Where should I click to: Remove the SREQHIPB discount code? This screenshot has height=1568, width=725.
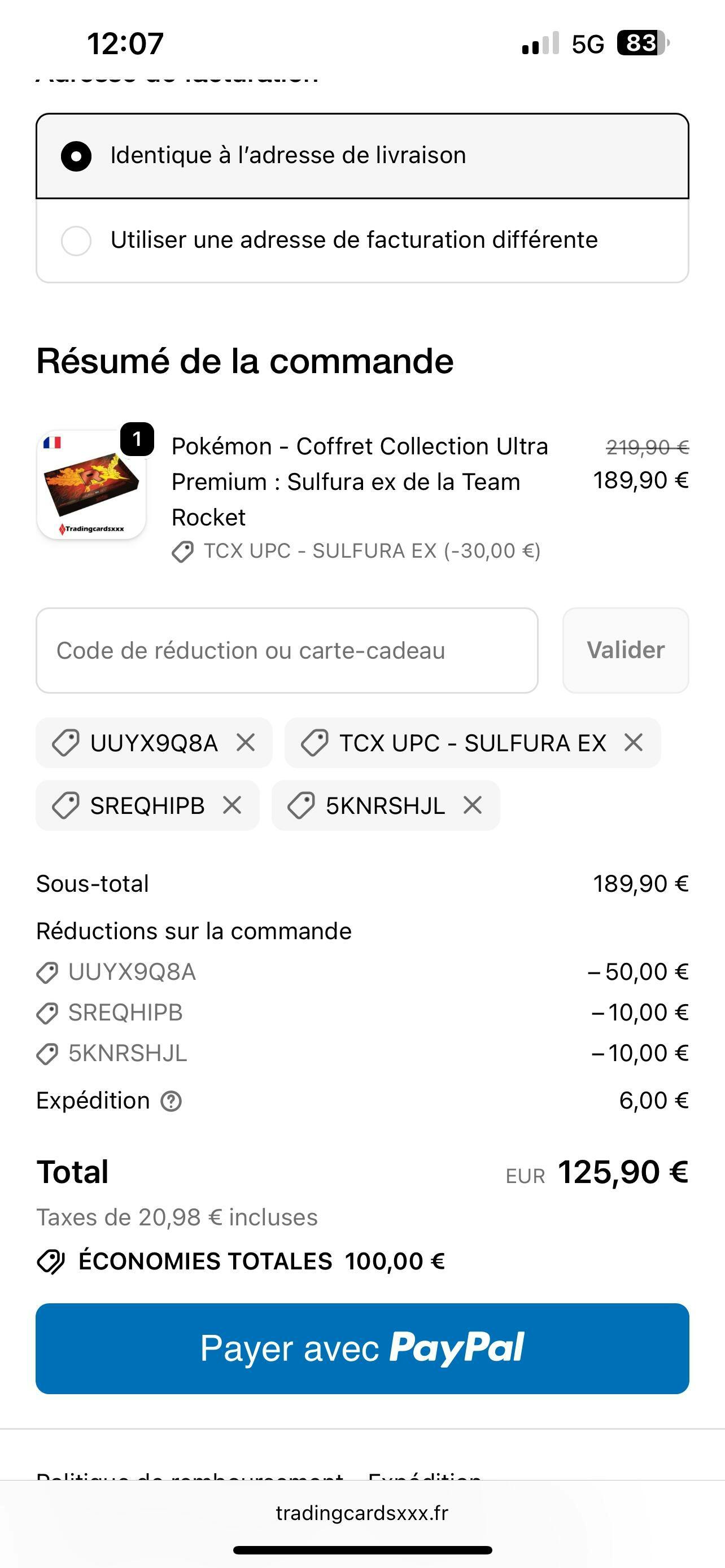pos(232,805)
